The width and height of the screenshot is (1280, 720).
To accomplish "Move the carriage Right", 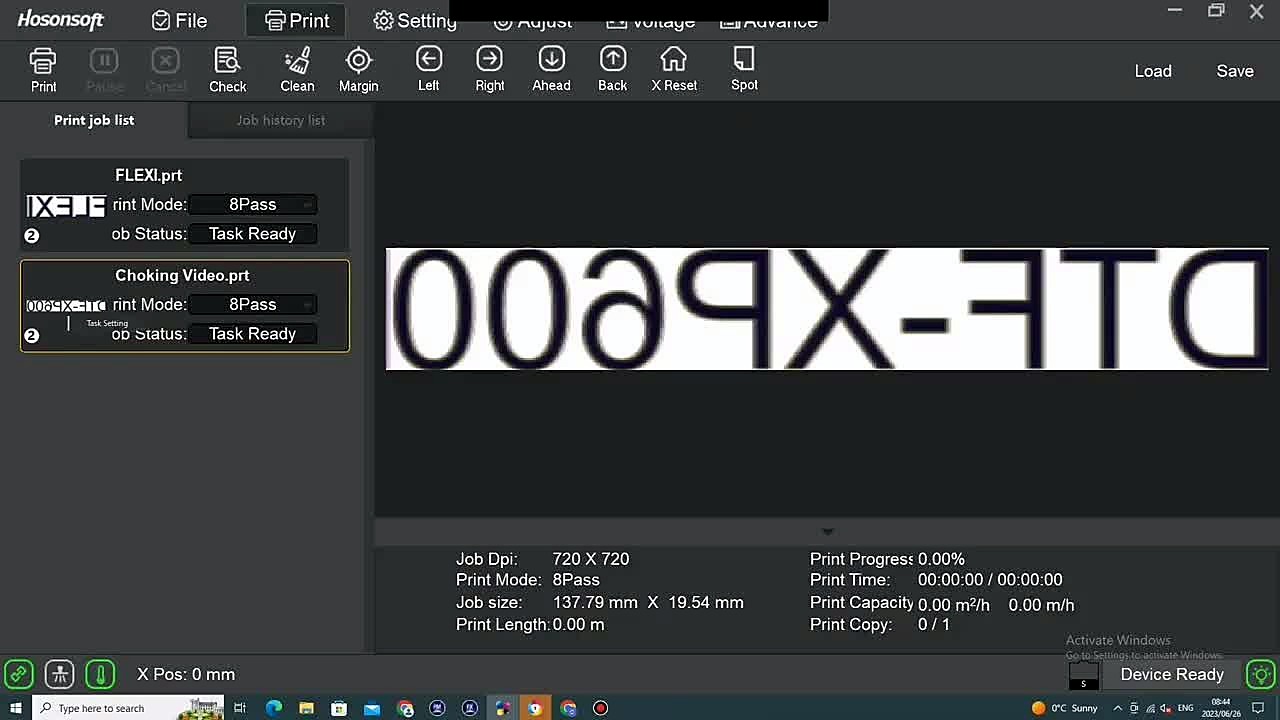I will 490,69.
